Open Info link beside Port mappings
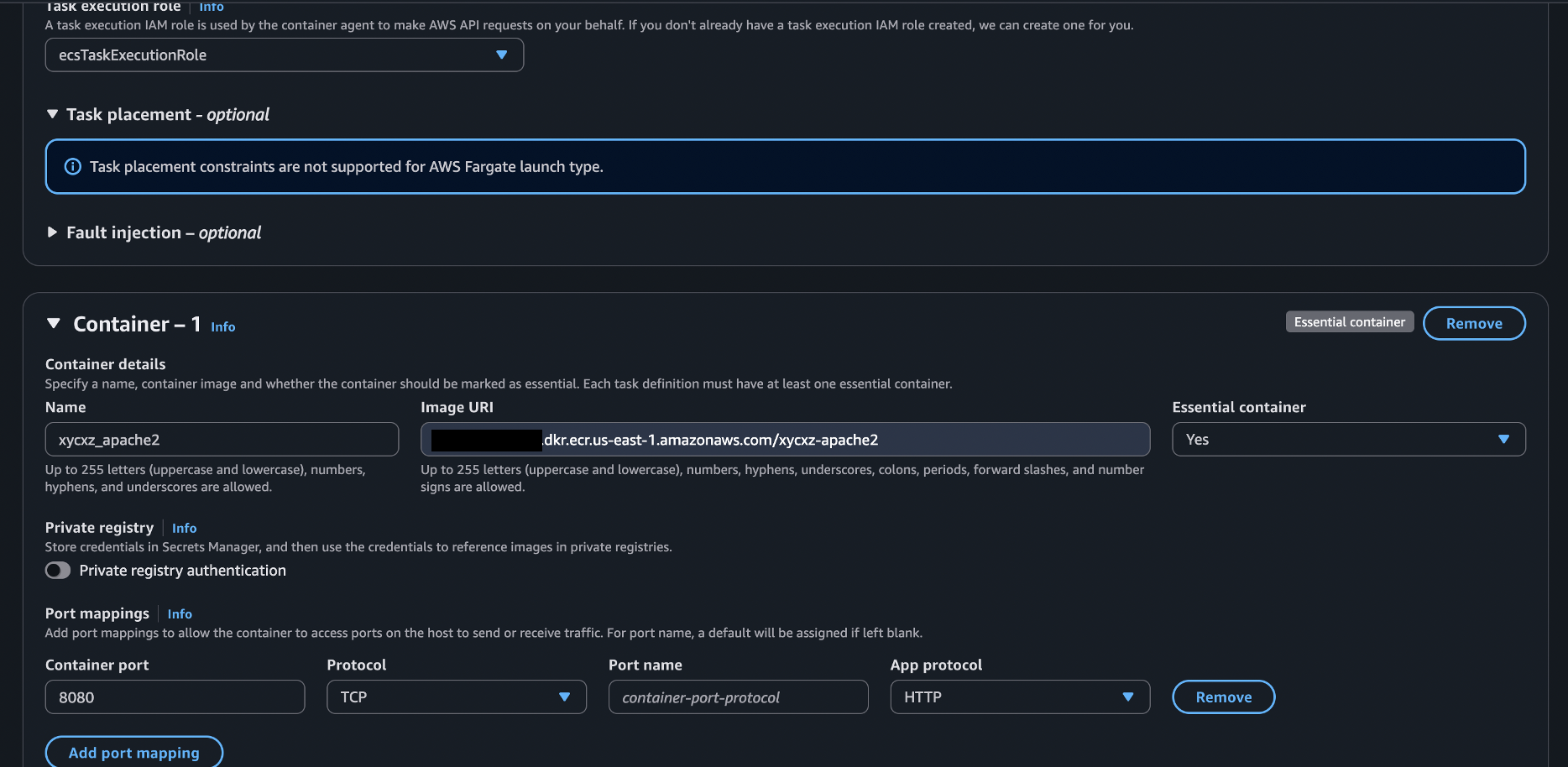The width and height of the screenshot is (1568, 767). tap(180, 614)
